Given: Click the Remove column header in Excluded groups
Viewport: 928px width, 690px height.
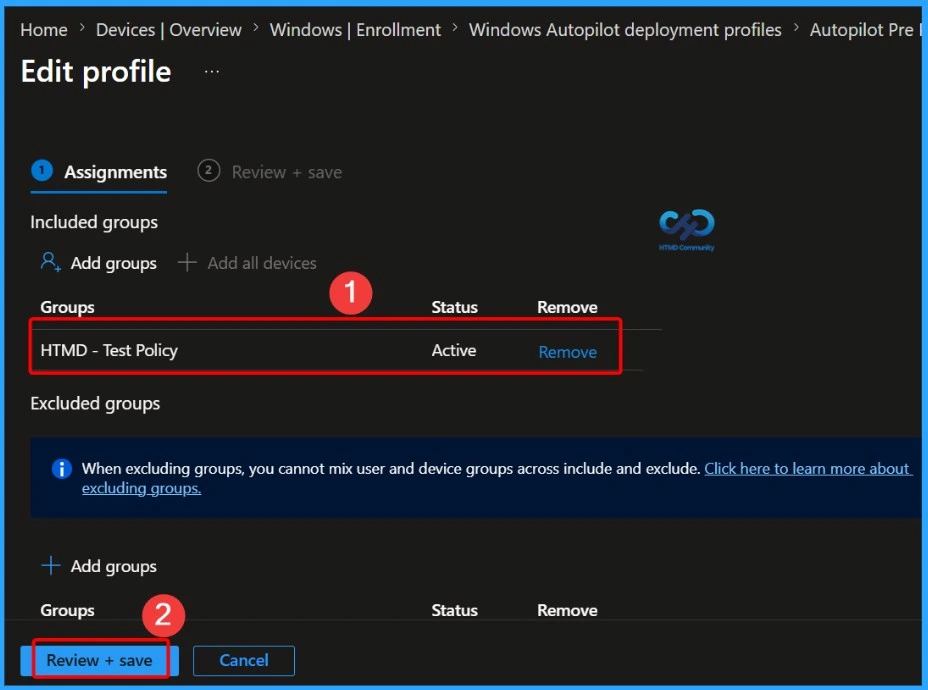Looking at the screenshot, I should point(567,610).
